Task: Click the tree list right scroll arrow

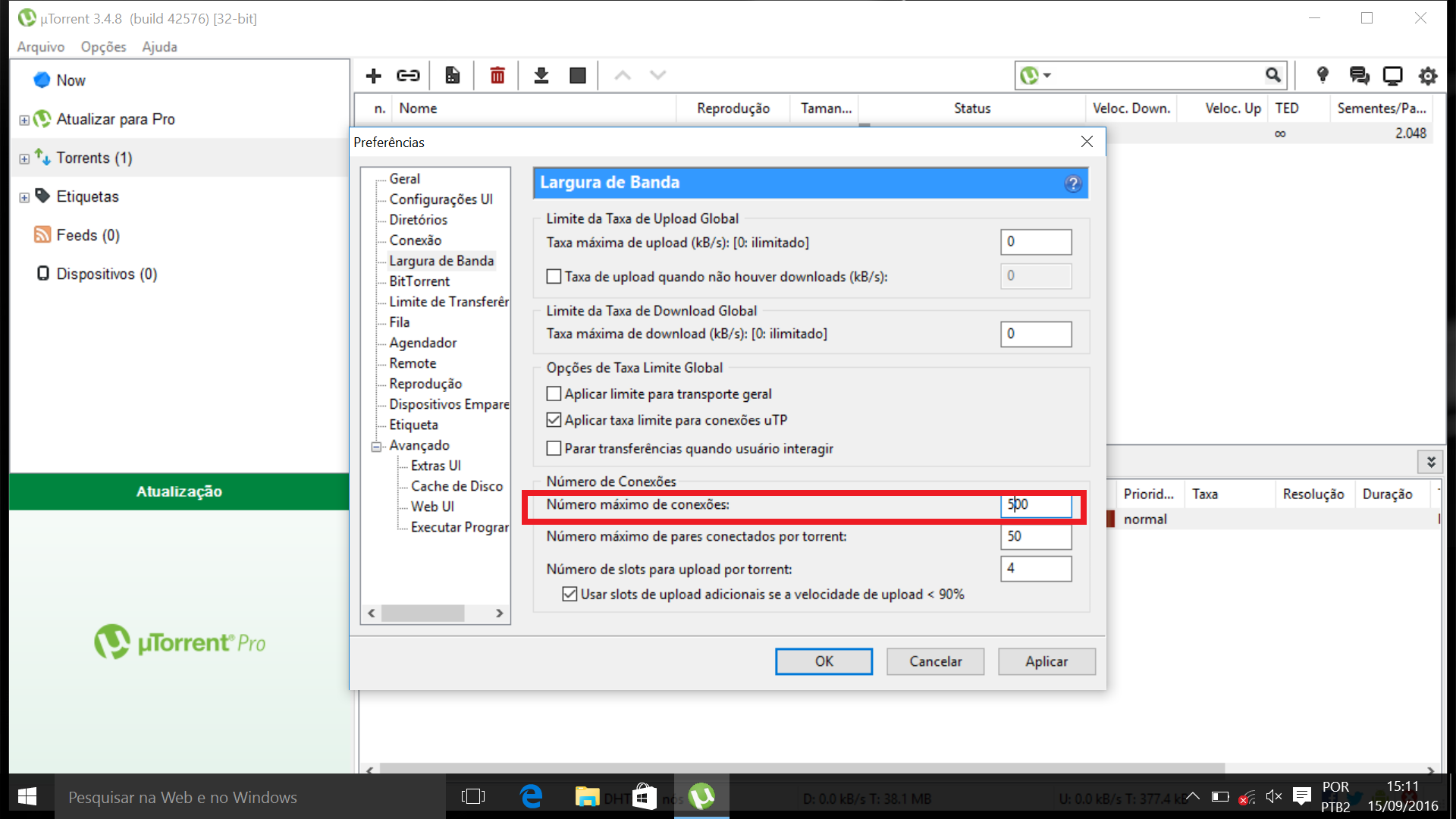Action: click(x=500, y=613)
